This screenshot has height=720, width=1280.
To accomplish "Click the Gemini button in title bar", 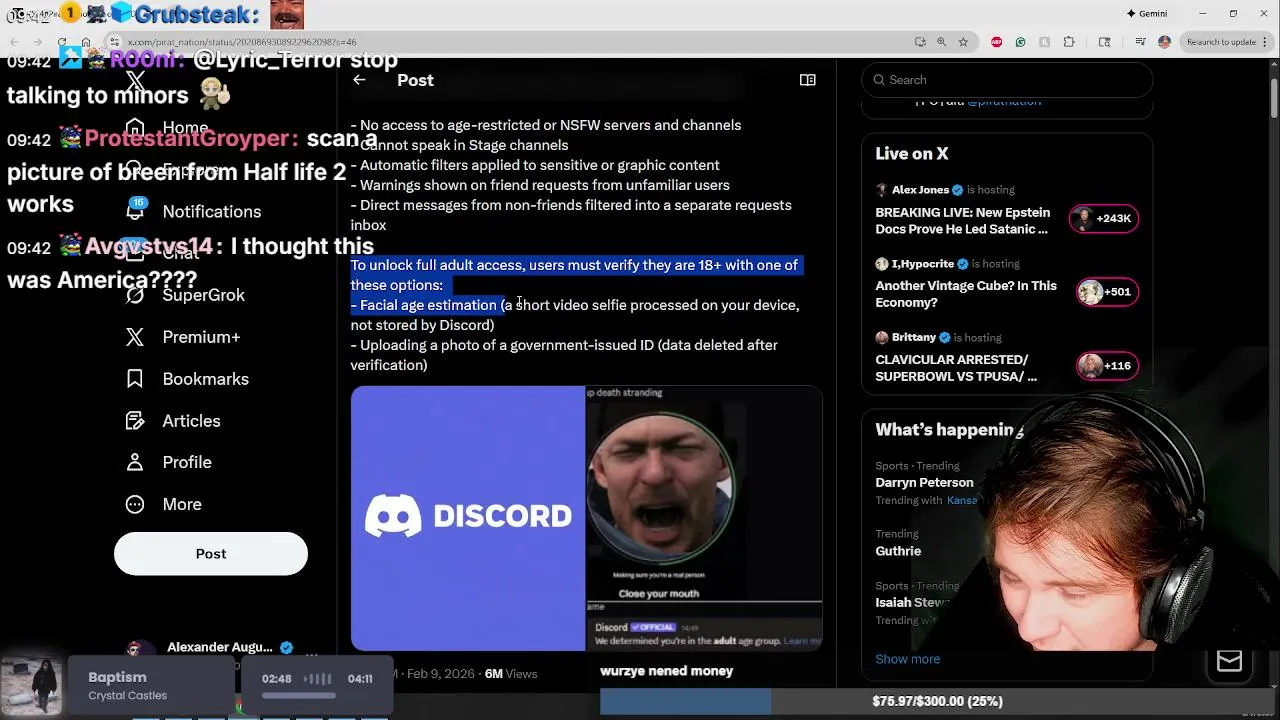I will [1147, 13].
